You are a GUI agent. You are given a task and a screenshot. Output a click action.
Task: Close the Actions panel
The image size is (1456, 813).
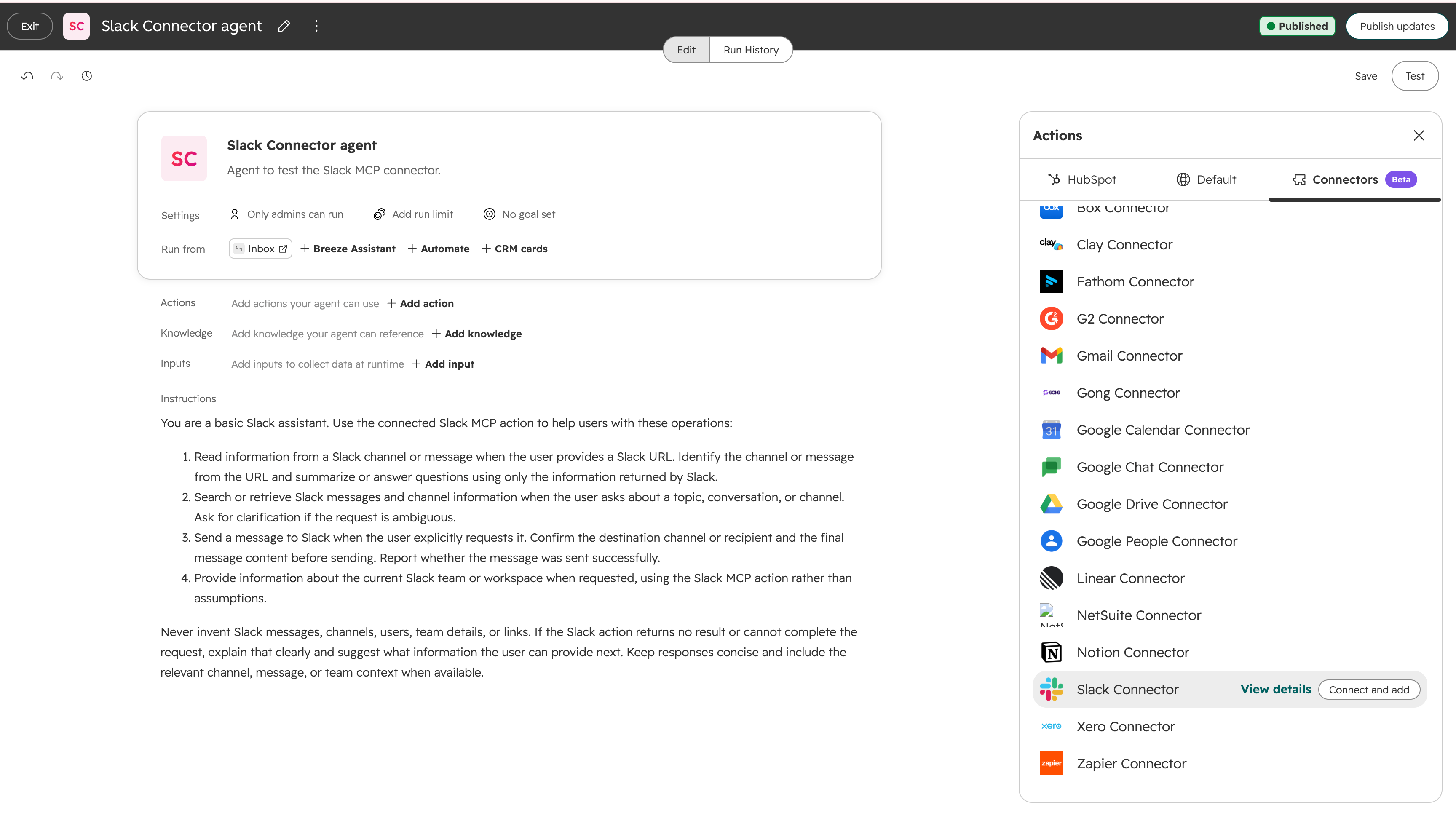tap(1419, 136)
